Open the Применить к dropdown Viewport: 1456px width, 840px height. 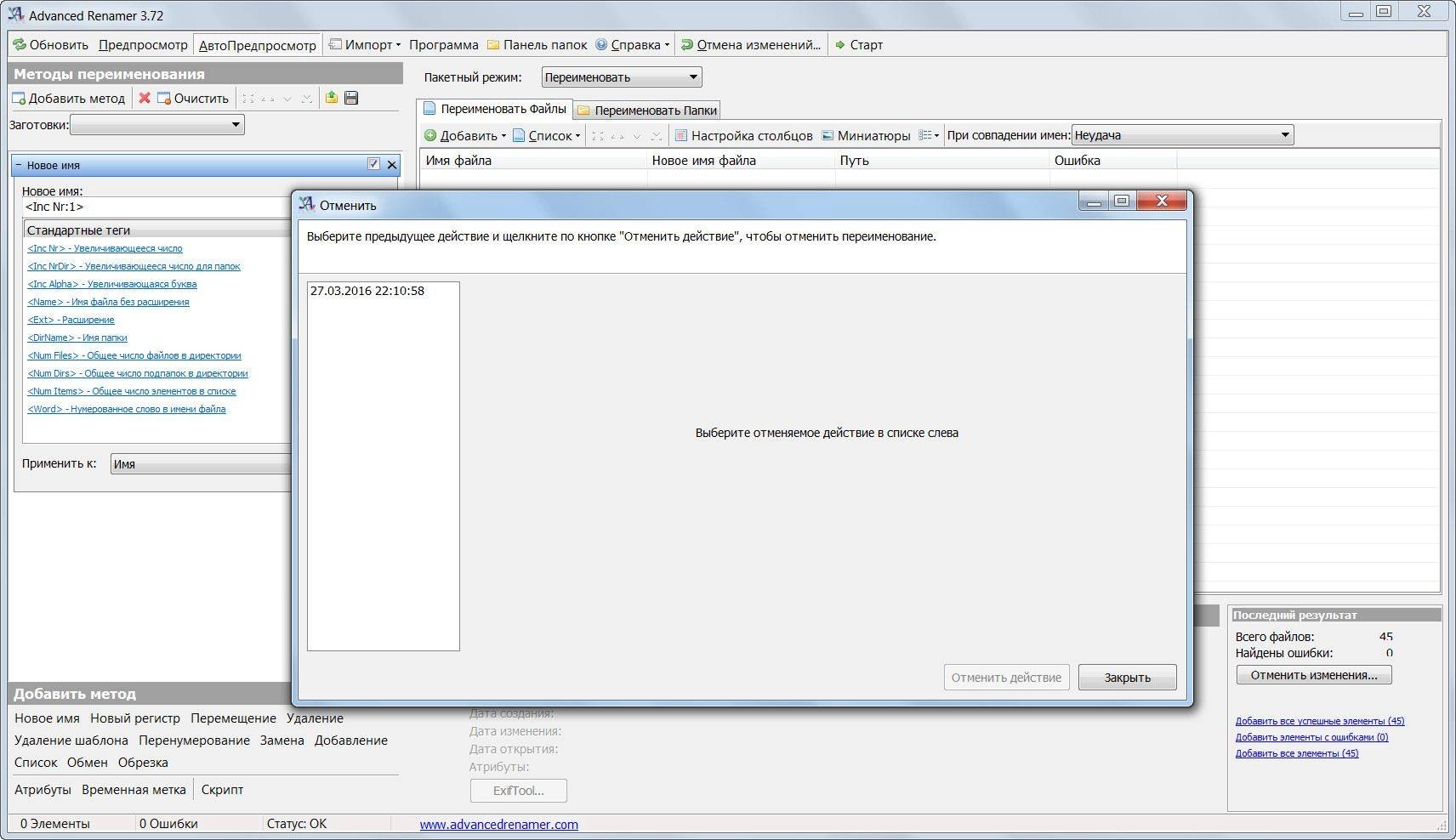click(x=201, y=464)
